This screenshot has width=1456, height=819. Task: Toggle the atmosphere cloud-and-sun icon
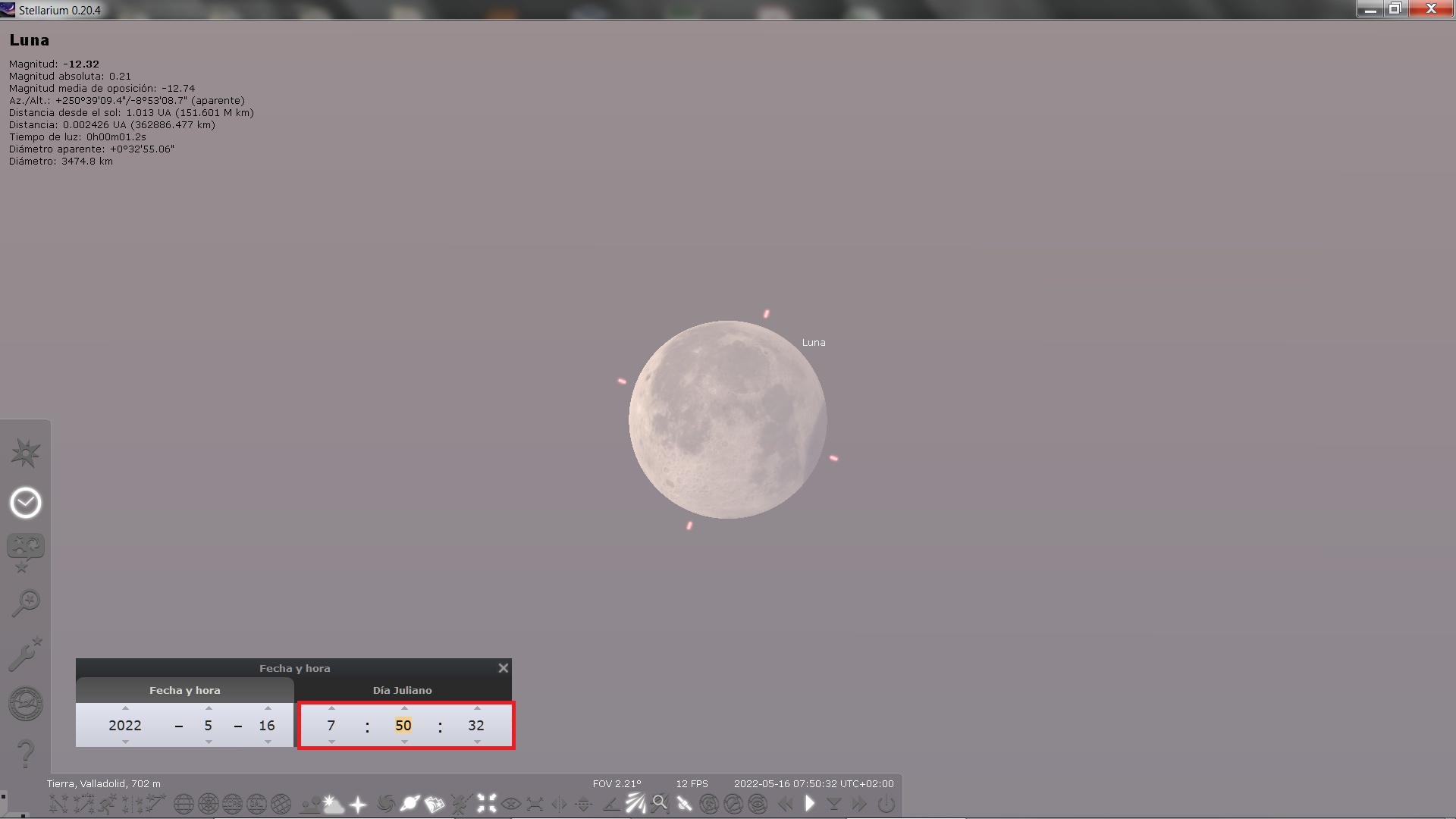pyautogui.click(x=333, y=804)
